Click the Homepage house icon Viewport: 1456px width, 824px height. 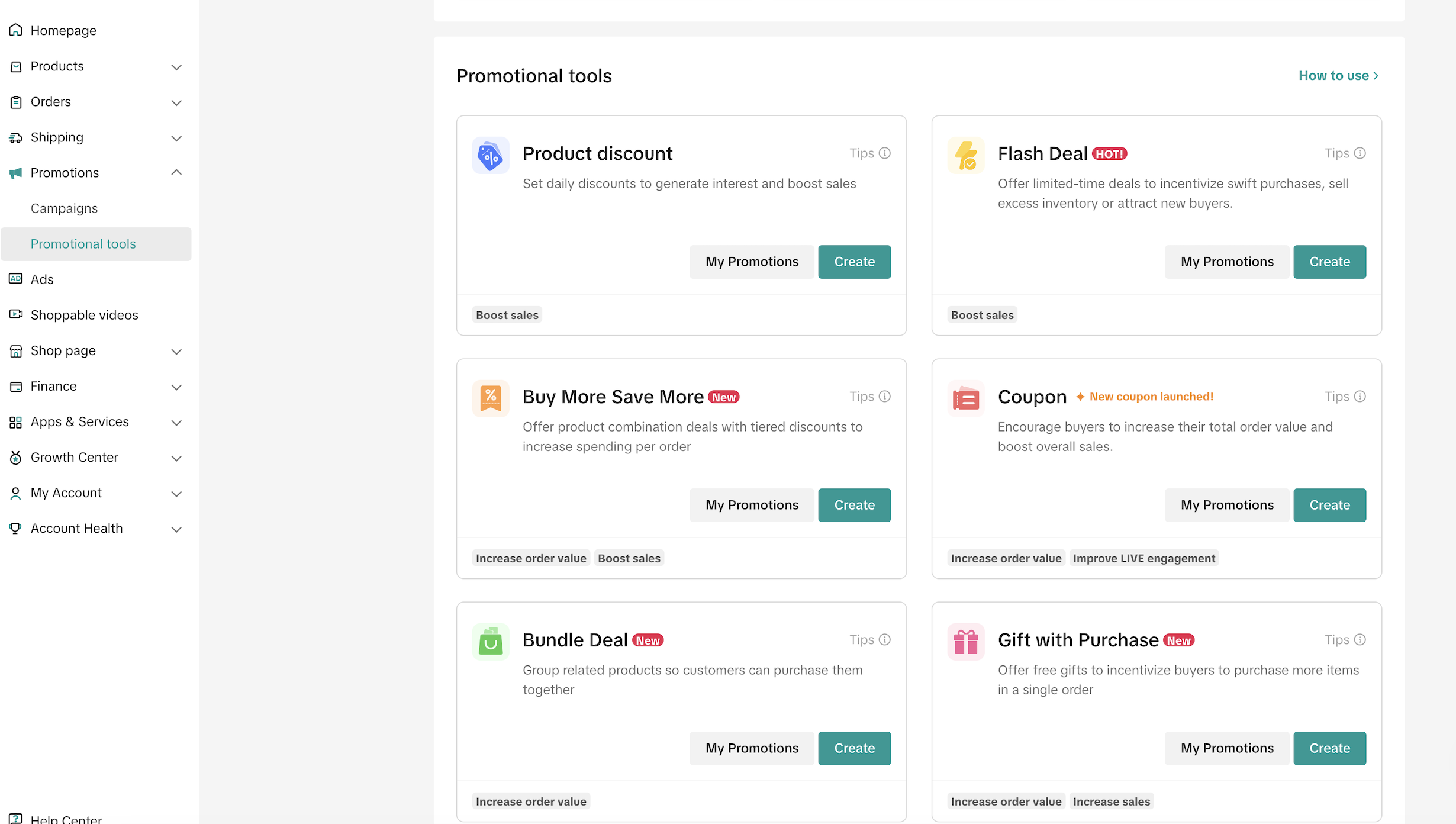point(16,30)
